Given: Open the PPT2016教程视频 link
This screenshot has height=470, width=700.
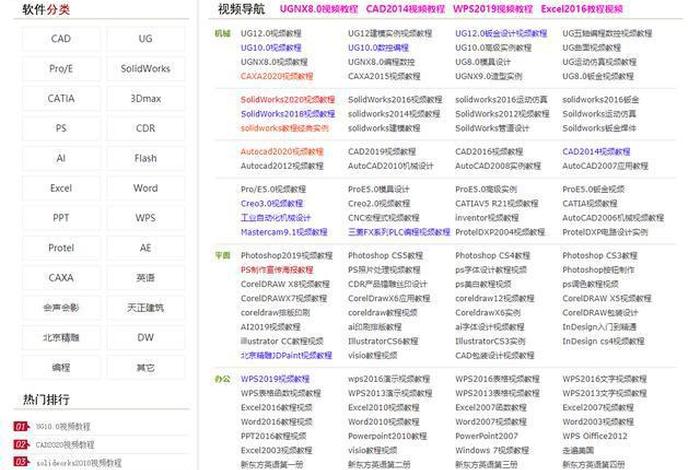Looking at the screenshot, I should [273, 436].
